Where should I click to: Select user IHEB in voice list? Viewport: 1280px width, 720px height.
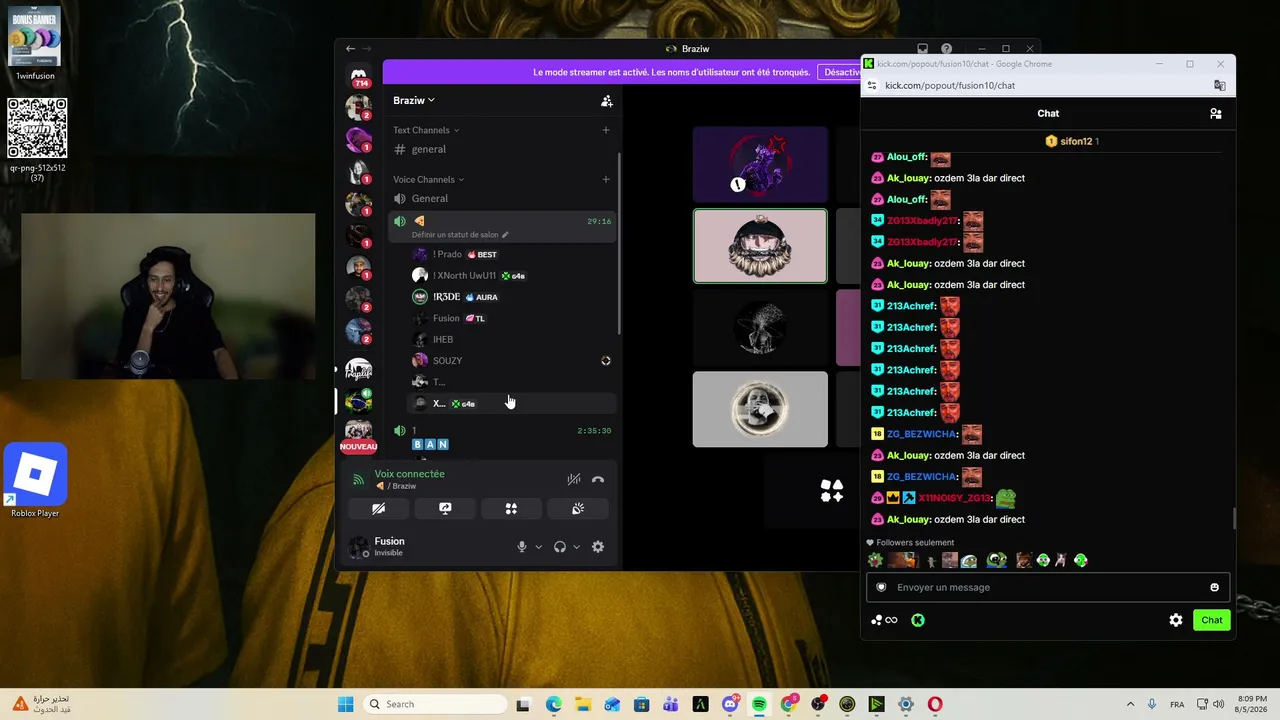click(x=512, y=340)
